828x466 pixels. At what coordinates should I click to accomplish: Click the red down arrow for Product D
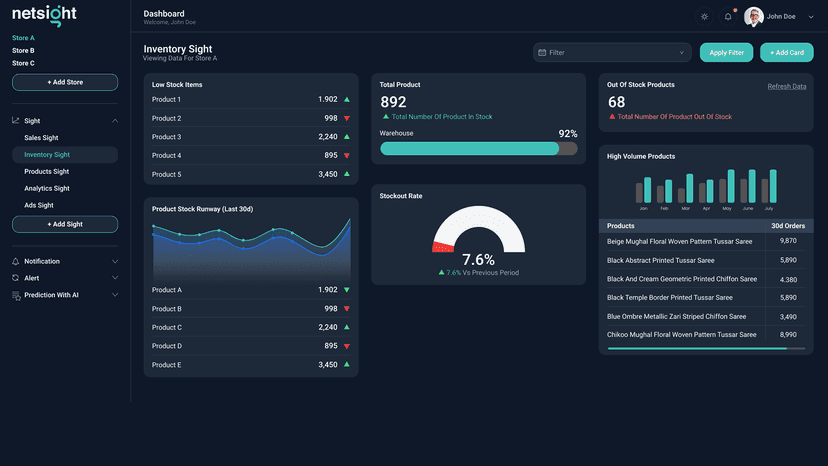click(347, 346)
